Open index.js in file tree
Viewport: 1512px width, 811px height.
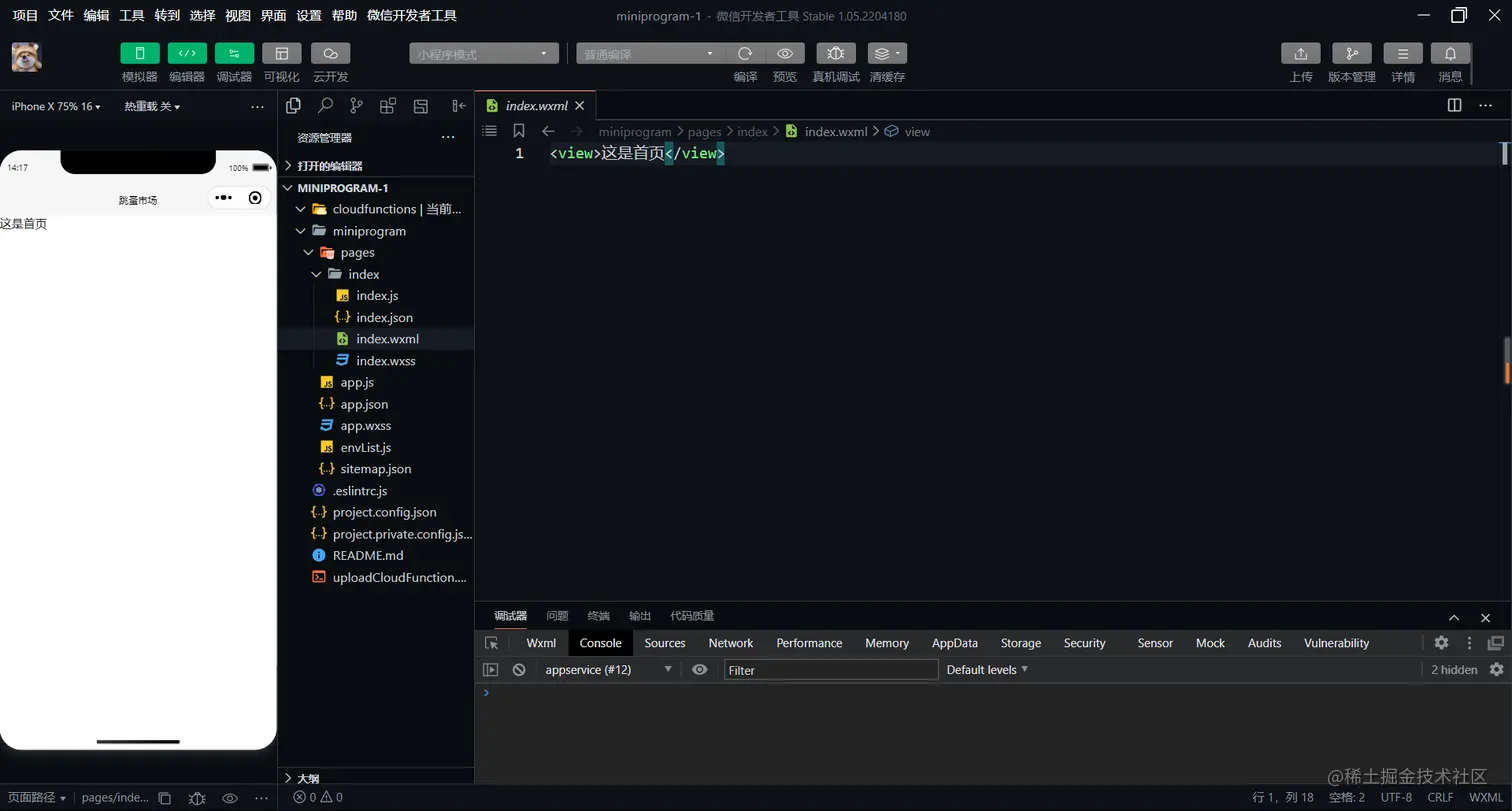[x=376, y=296]
